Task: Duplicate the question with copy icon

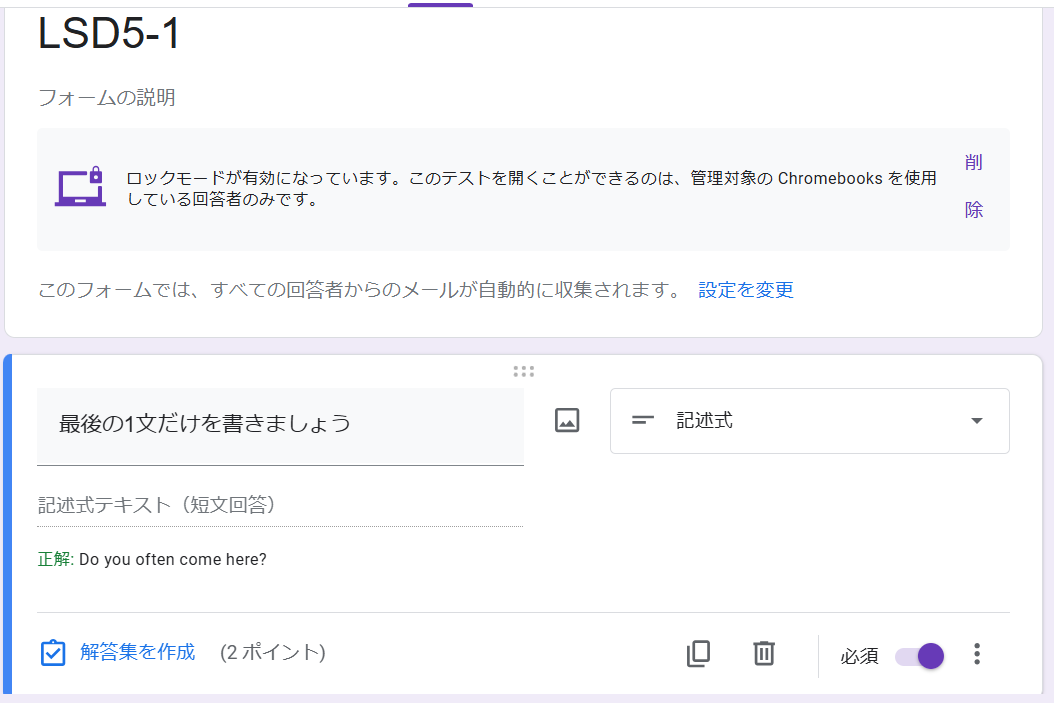Action: point(698,653)
